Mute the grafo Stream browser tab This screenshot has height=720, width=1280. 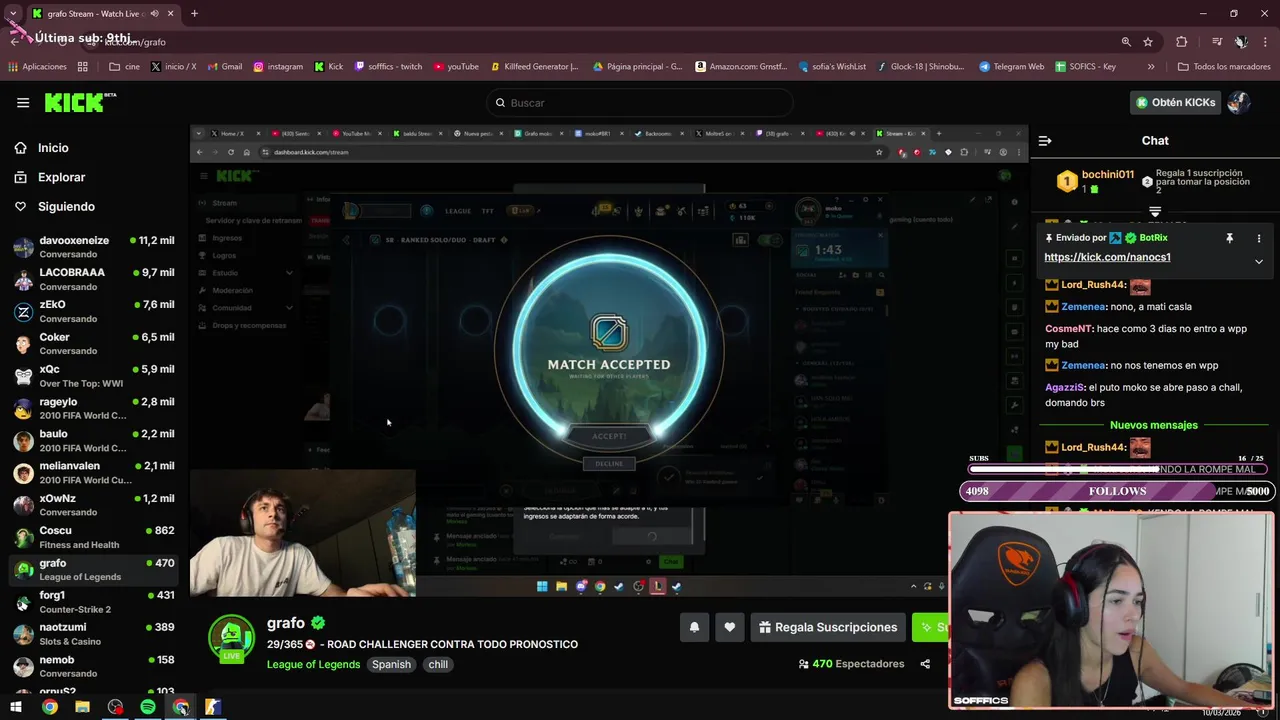click(x=154, y=13)
